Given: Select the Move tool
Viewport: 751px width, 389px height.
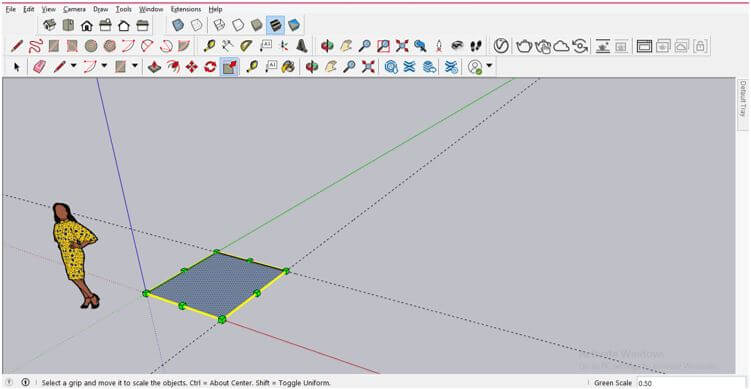Looking at the screenshot, I should tap(192, 67).
